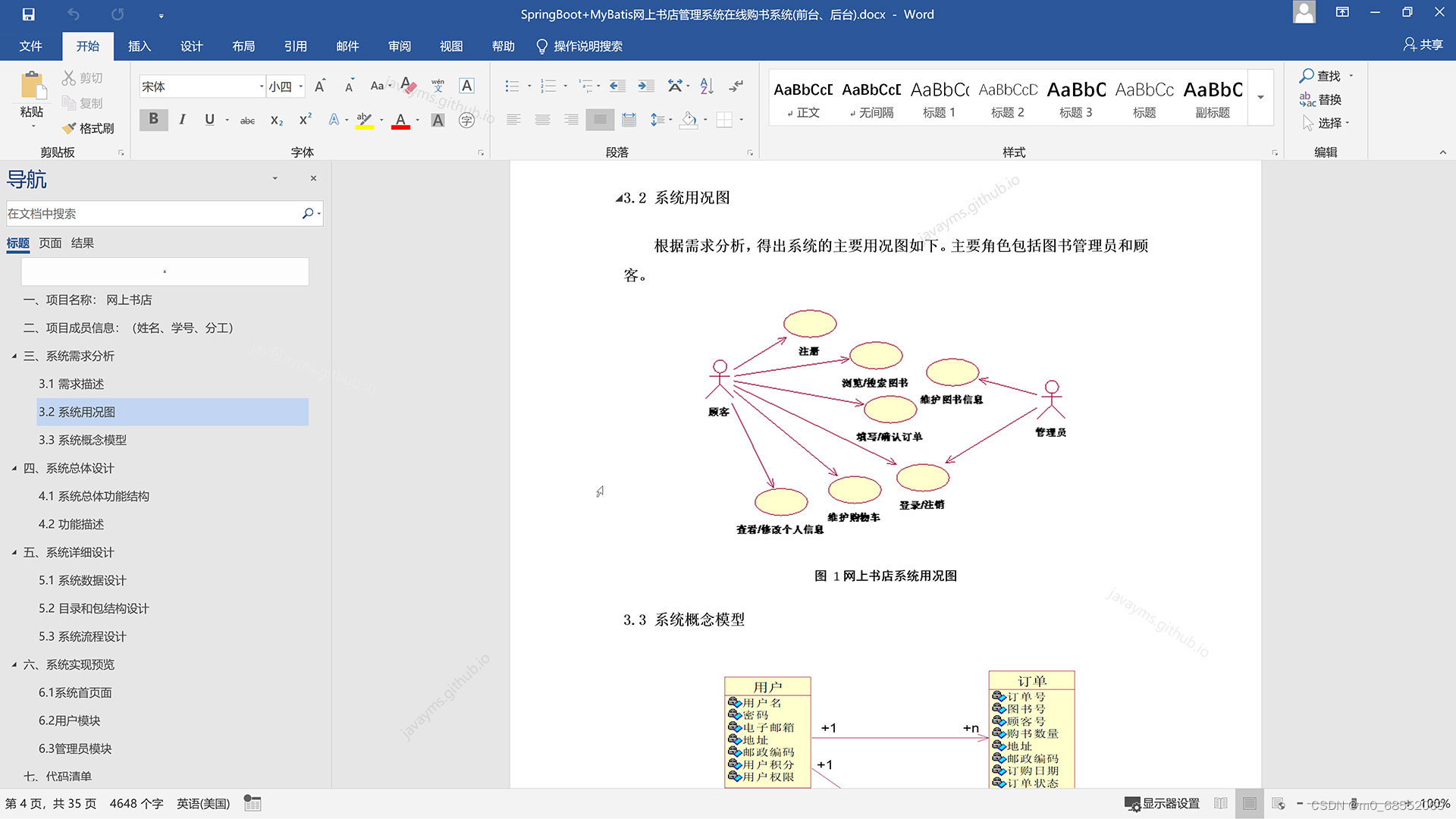This screenshot has height=819, width=1456.
Task: Increase font size with the larger A icon
Action: pos(320,86)
